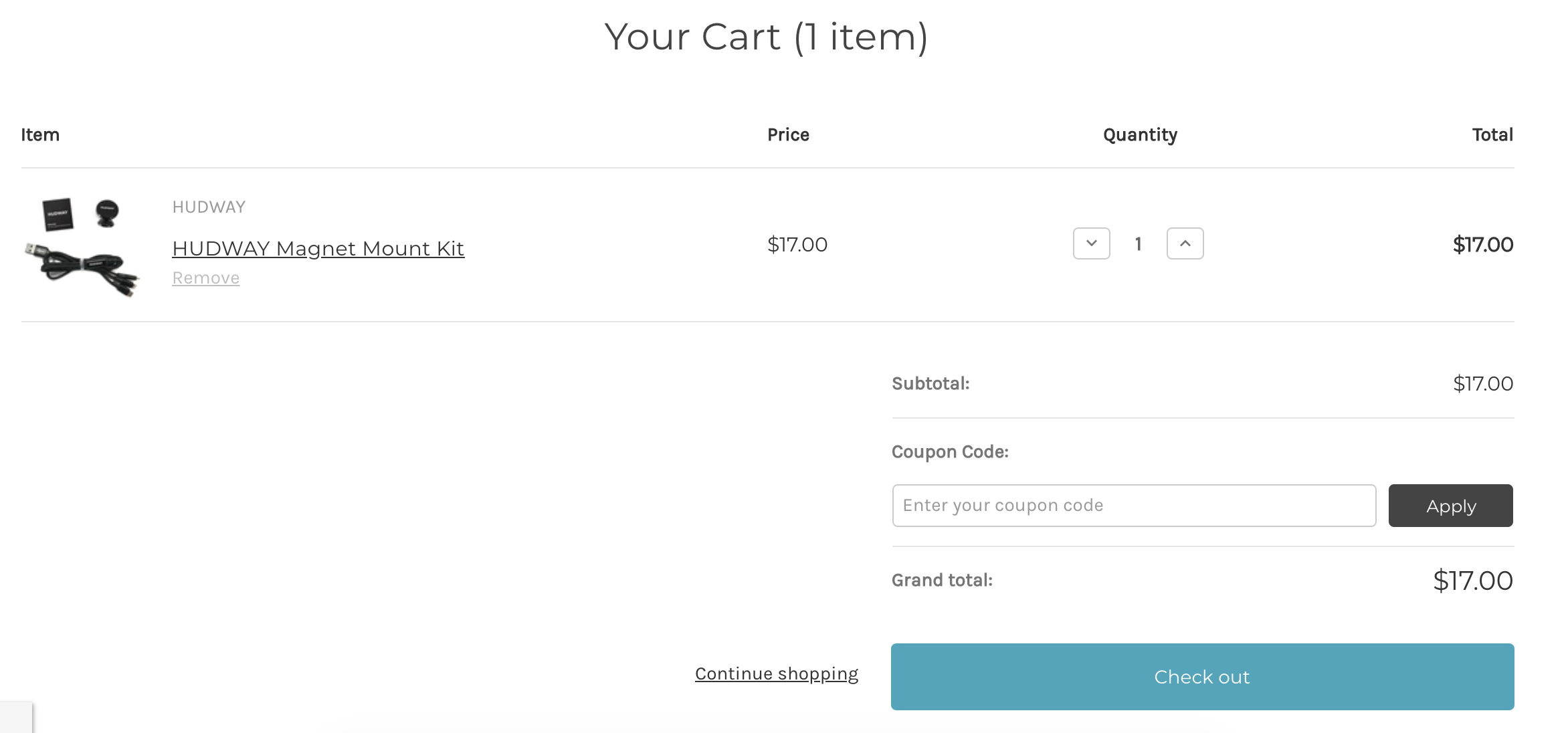The width and height of the screenshot is (1568, 733).
Task: Decrease quantity with the down chevron
Action: pos(1091,243)
